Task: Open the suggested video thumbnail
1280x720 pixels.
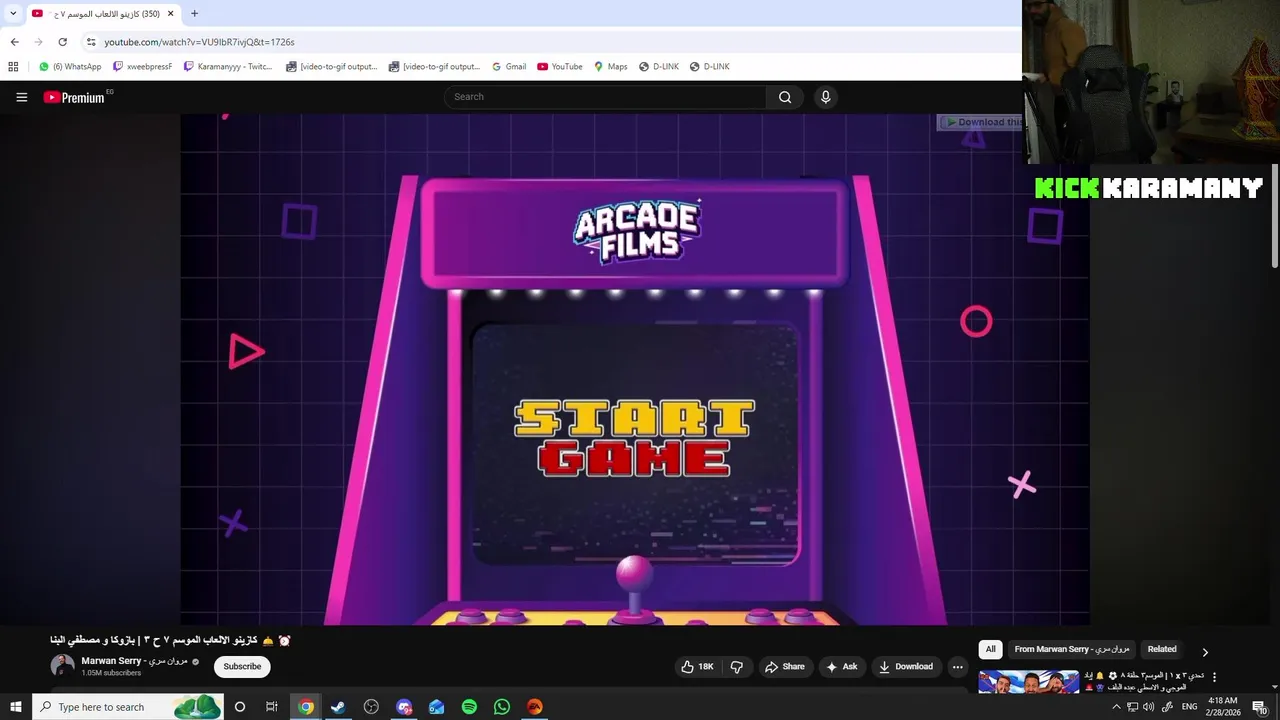Action: (1028, 681)
